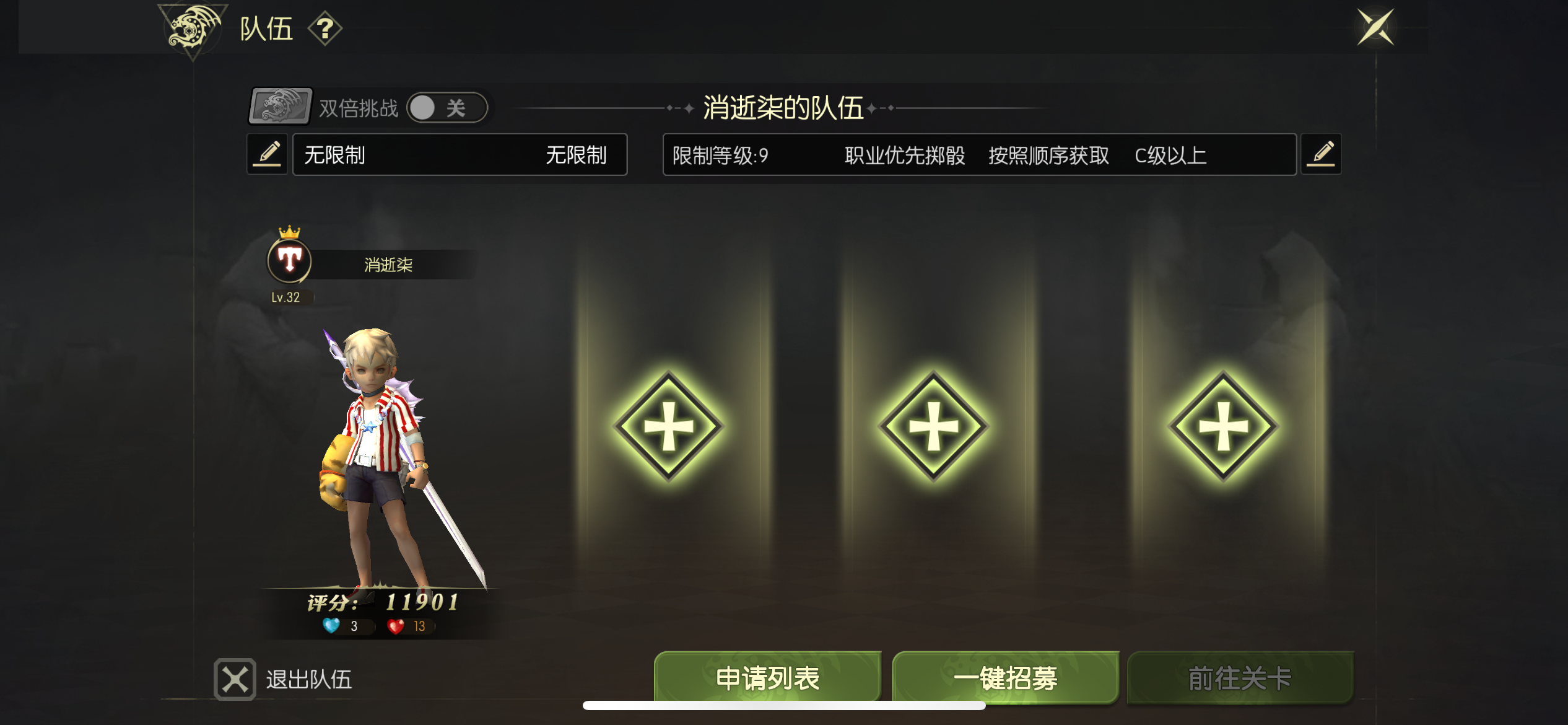Viewport: 1568px width, 725px height.
Task: Select the 限制等级:9 team rules field
Action: pyautogui.click(x=980, y=154)
